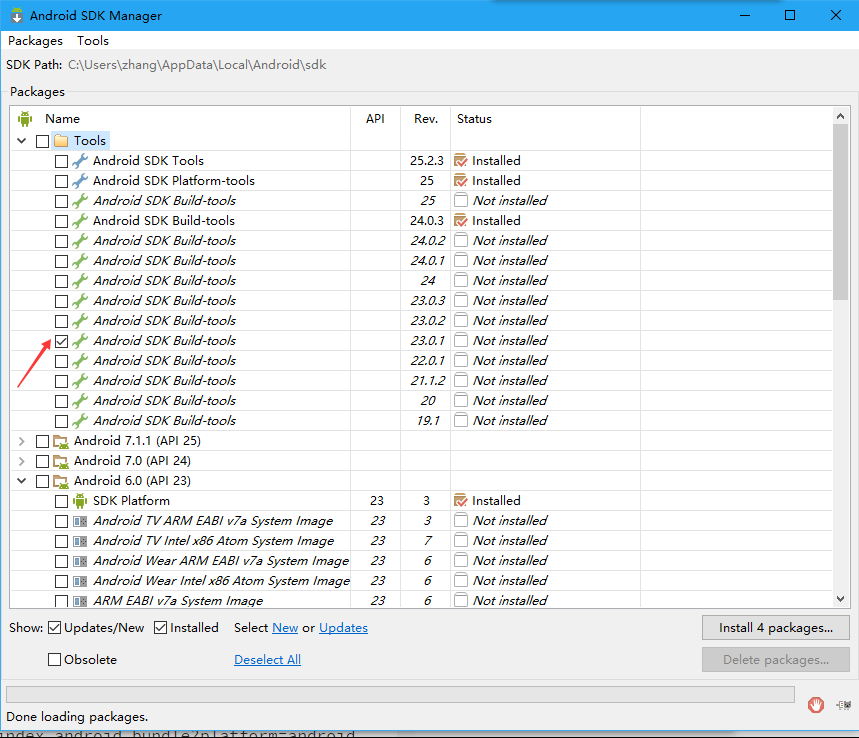859x738 pixels.
Task: Click system image icon for Android Wear Intel x86
Action: (80, 581)
